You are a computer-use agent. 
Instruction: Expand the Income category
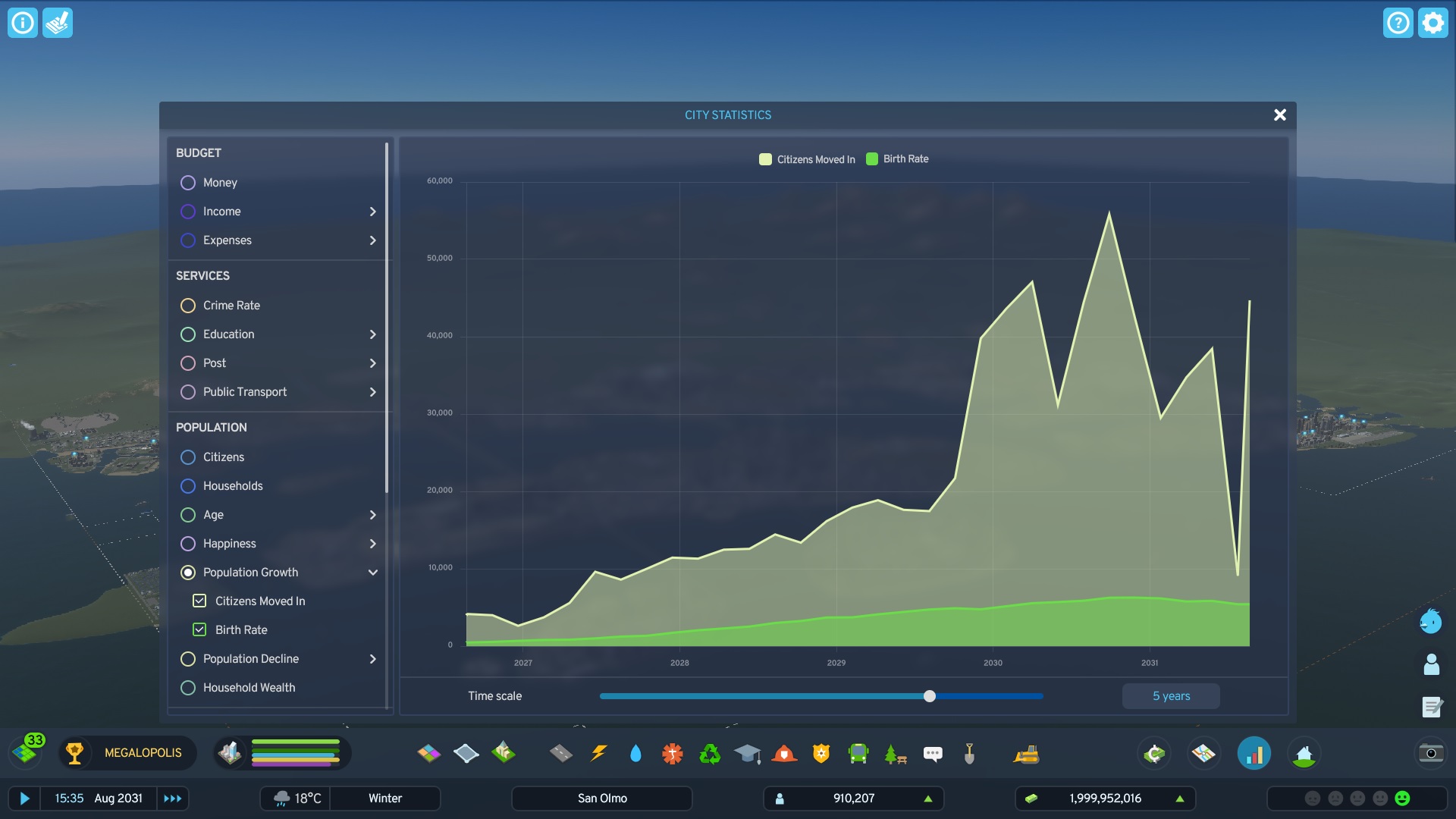[x=372, y=212]
